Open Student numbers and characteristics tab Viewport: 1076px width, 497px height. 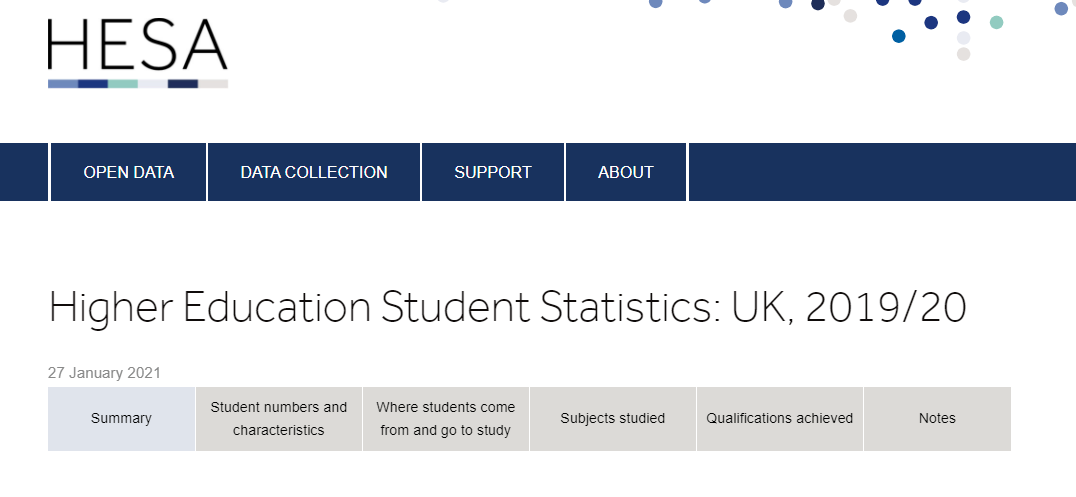coord(279,419)
